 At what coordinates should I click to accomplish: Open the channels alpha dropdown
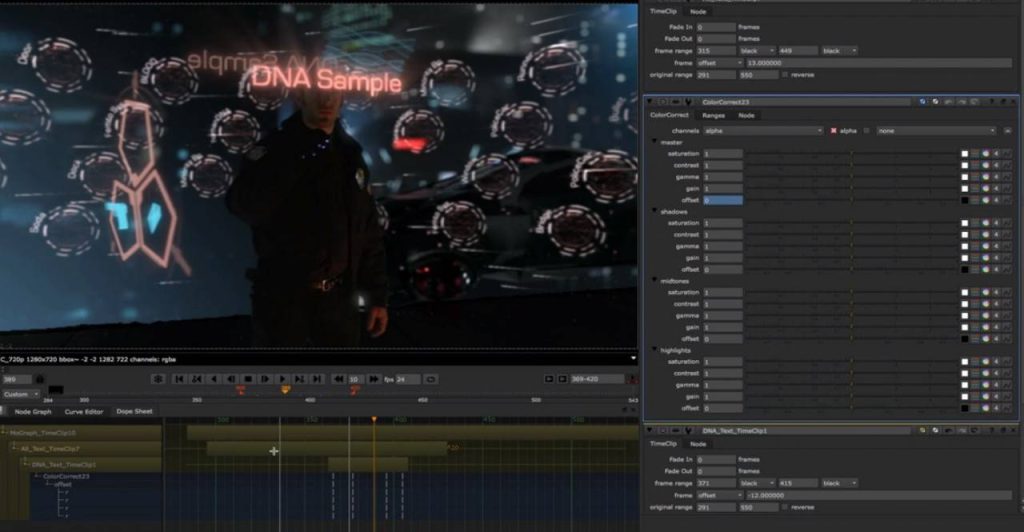[762, 131]
